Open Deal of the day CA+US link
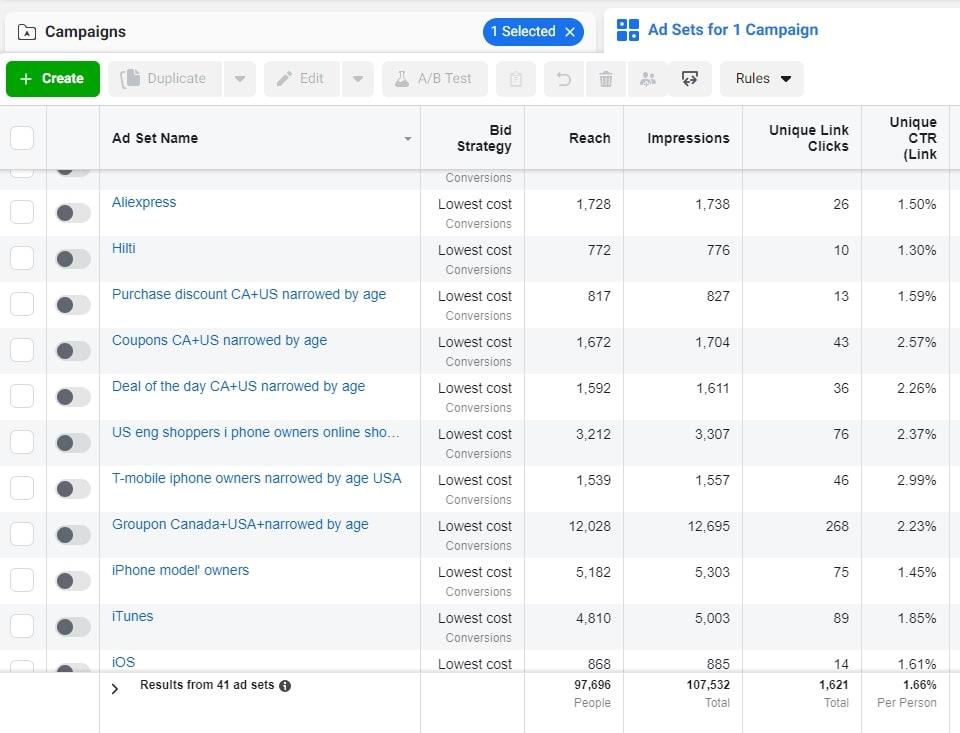The image size is (960, 733). coord(238,386)
